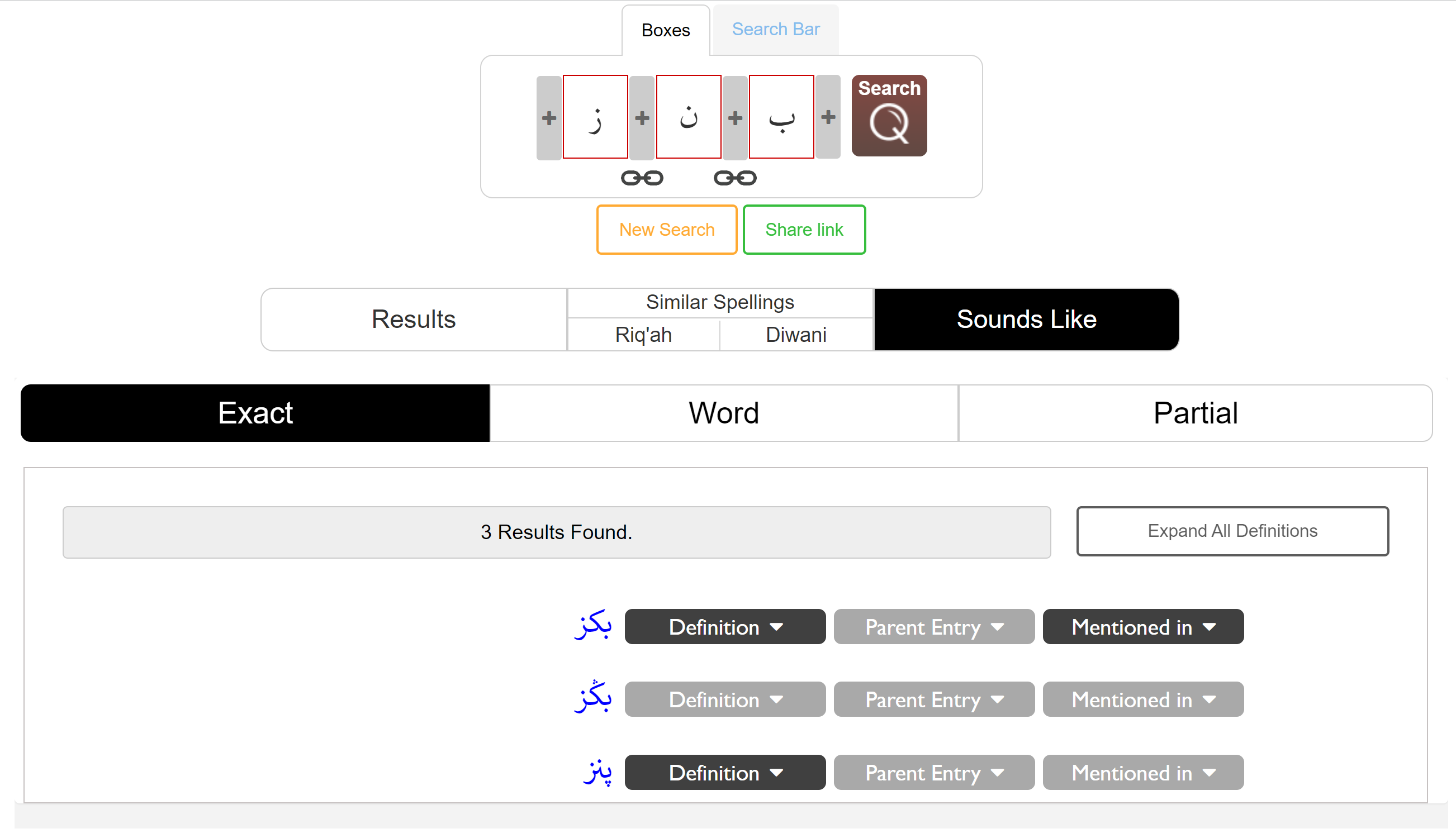Toggle chain link between ن and ب
Screen dimensions: 1456x838
(734, 178)
